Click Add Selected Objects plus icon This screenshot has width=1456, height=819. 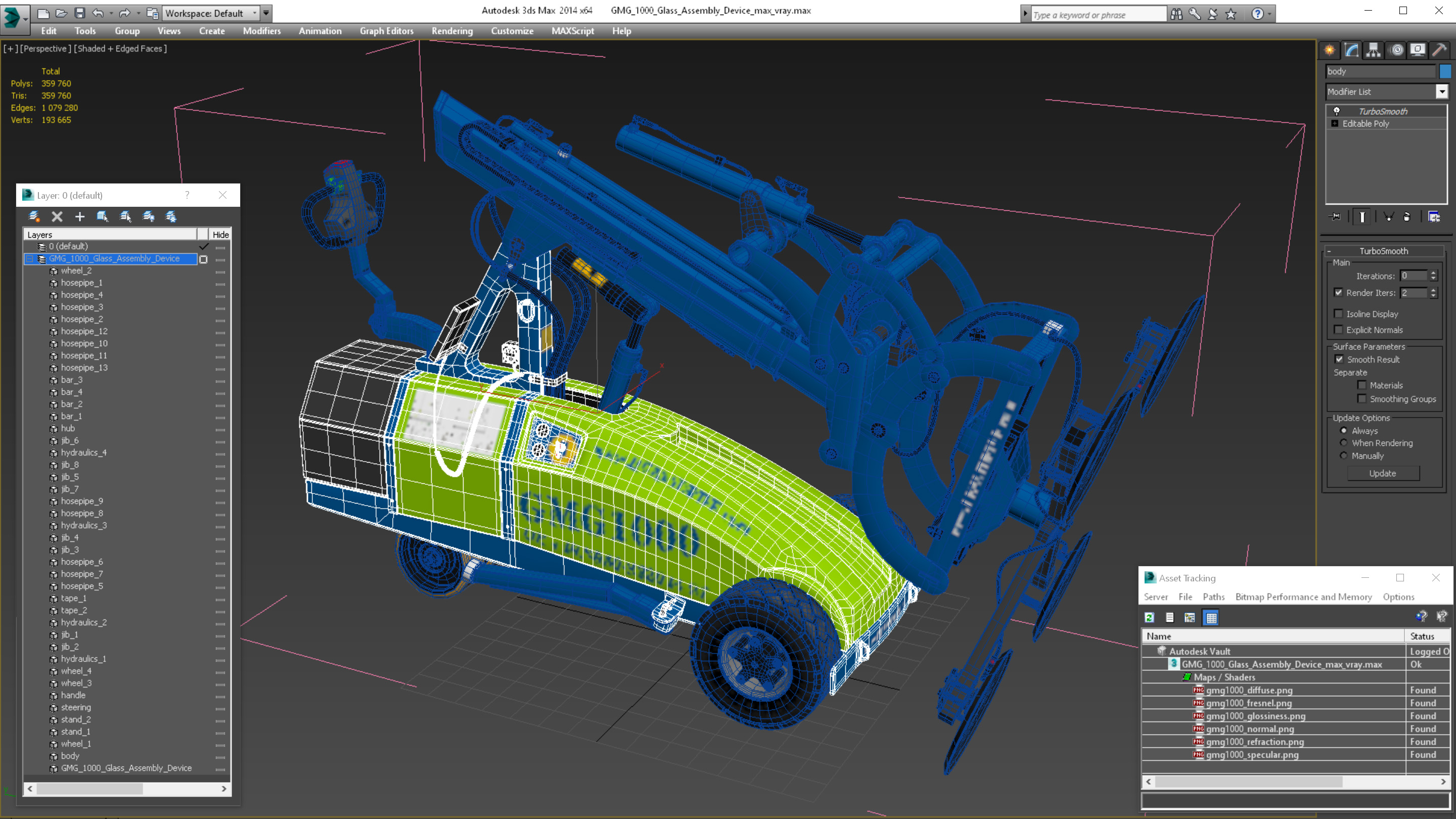(x=80, y=216)
